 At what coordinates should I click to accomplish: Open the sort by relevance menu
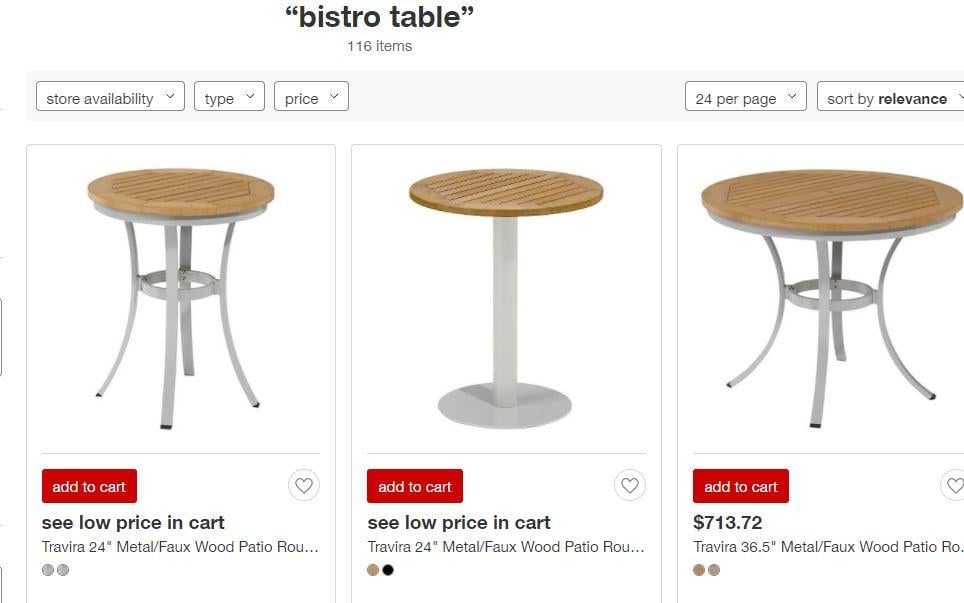tap(890, 97)
